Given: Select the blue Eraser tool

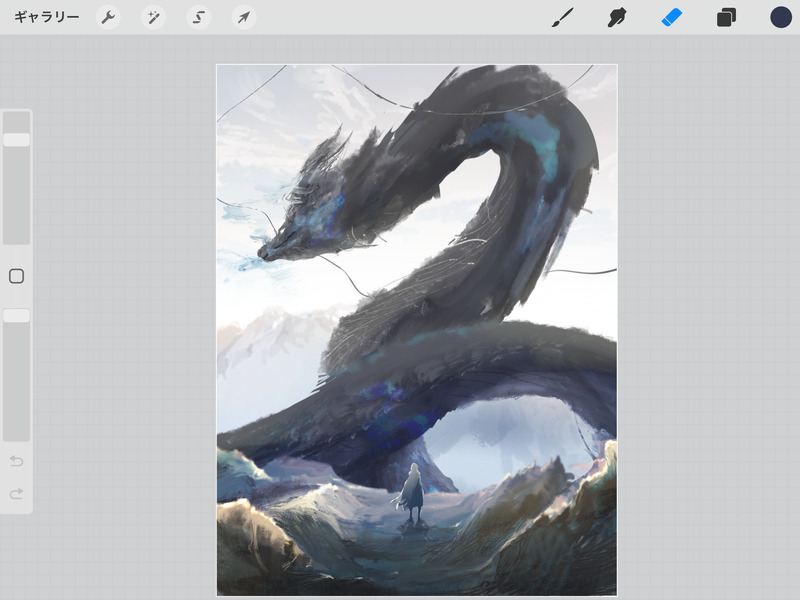Looking at the screenshot, I should click(671, 17).
